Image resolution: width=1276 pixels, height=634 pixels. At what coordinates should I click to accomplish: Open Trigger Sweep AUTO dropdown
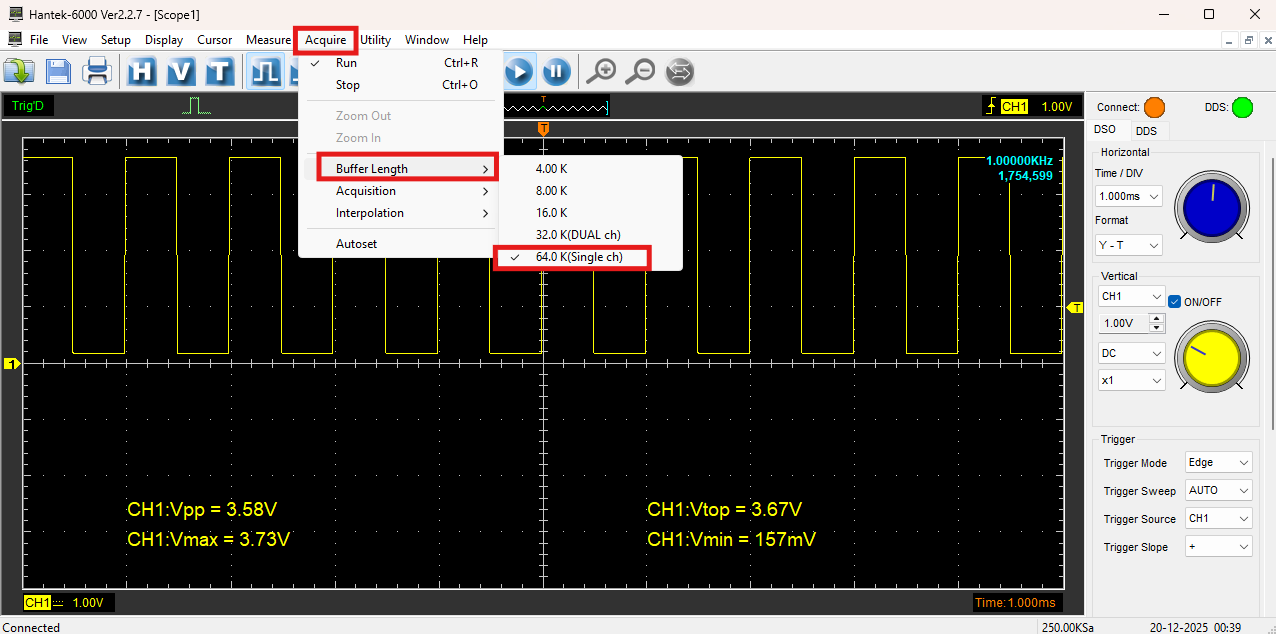click(1218, 491)
